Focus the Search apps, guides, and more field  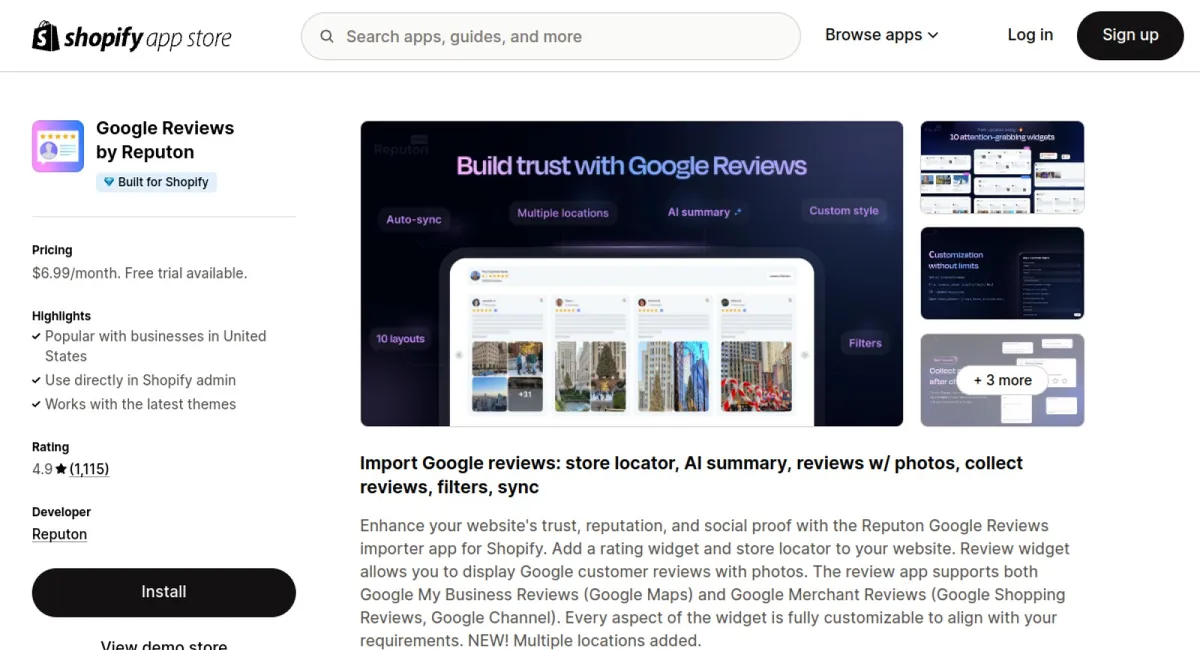551,37
